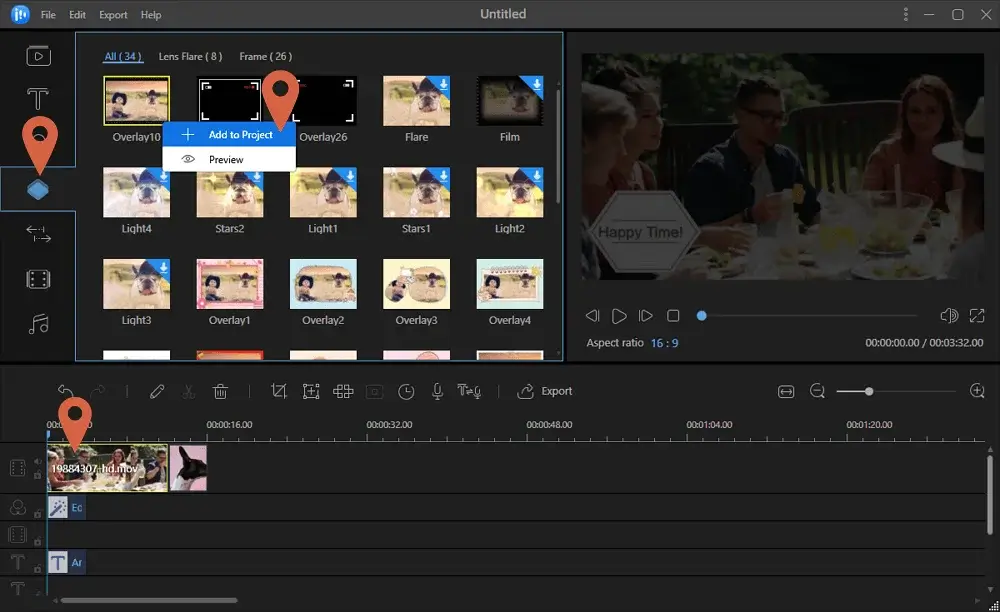Adjust clip duration using the clock icon

pos(406,391)
